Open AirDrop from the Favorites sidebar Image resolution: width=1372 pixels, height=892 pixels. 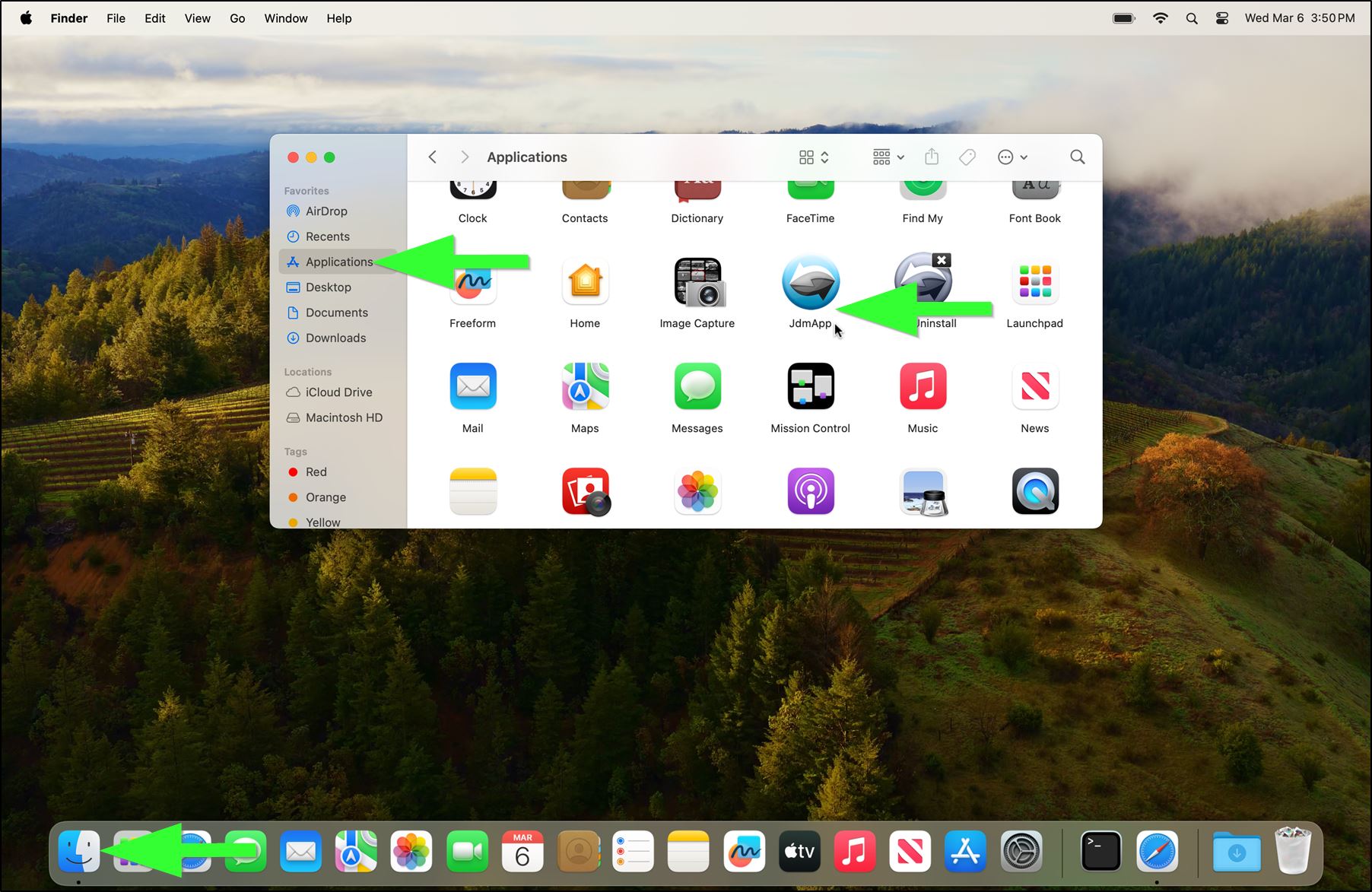point(326,211)
